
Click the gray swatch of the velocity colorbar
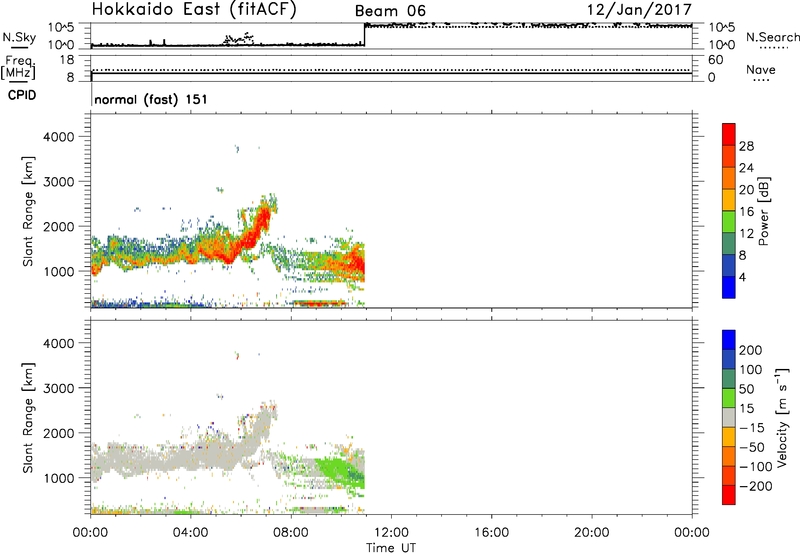coord(729,418)
